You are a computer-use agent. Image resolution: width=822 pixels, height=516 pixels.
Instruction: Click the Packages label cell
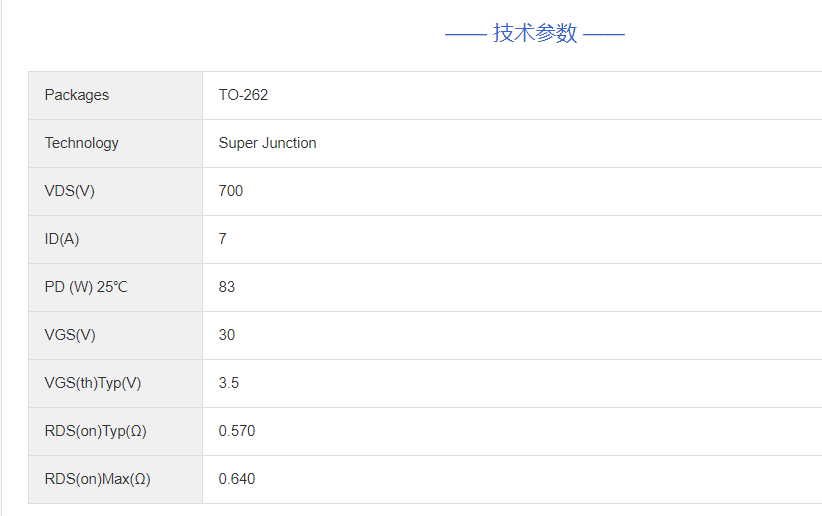(77, 95)
